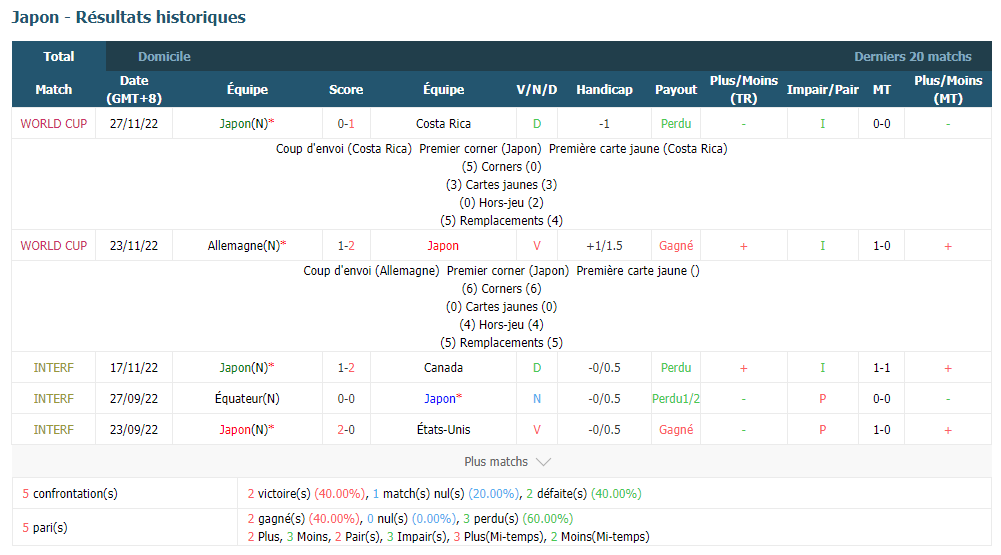Click the date 27/09/22
The image size is (1001, 555).
point(133,399)
